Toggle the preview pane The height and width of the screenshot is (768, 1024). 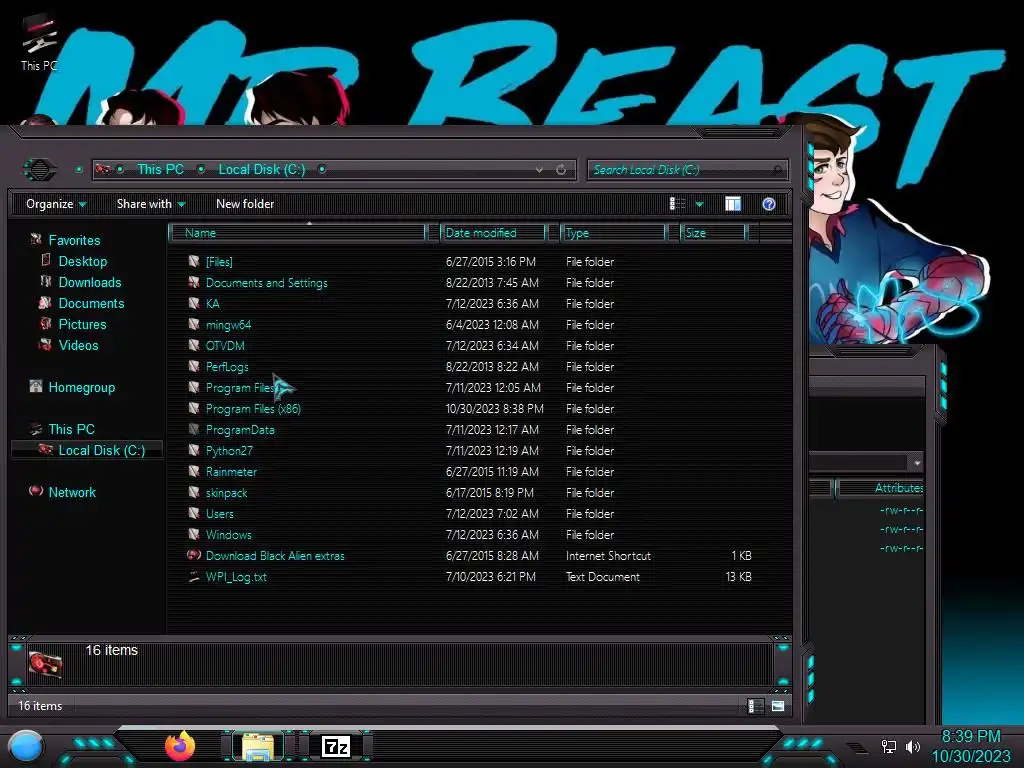733,204
